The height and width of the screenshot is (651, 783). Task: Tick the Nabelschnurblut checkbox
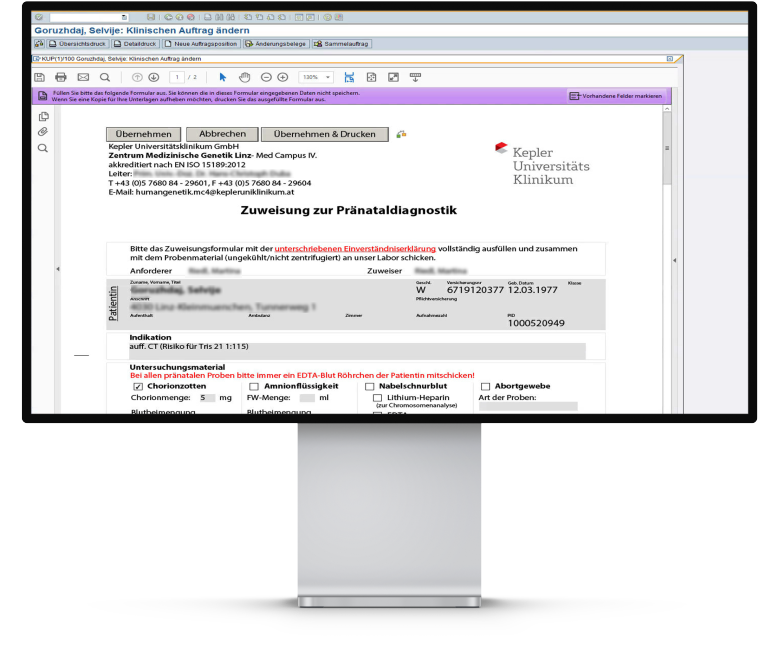[x=370, y=386]
